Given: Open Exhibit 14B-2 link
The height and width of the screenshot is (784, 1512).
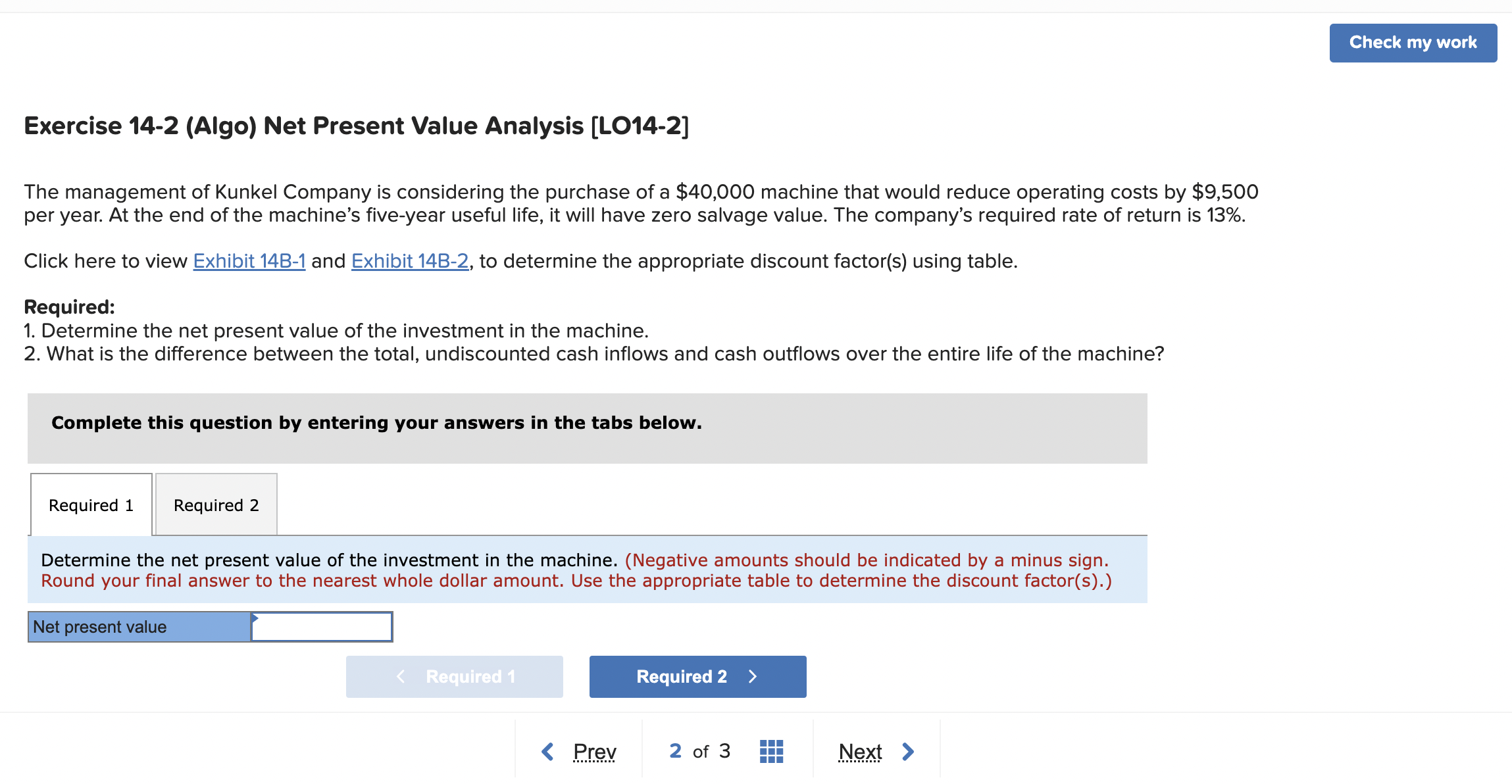Looking at the screenshot, I should [409, 260].
